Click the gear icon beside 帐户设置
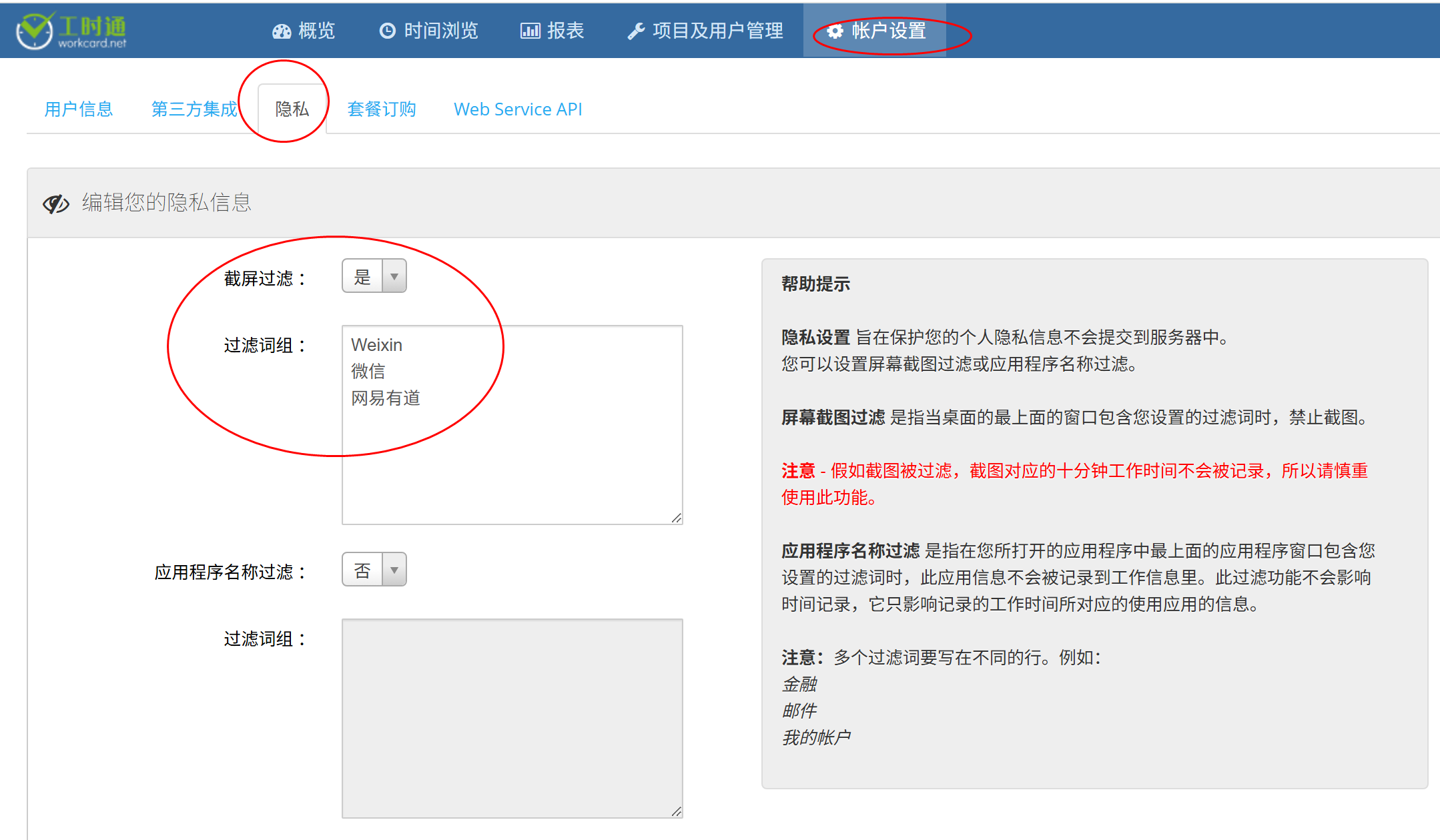Viewport: 1440px width, 840px height. pyautogui.click(x=835, y=31)
